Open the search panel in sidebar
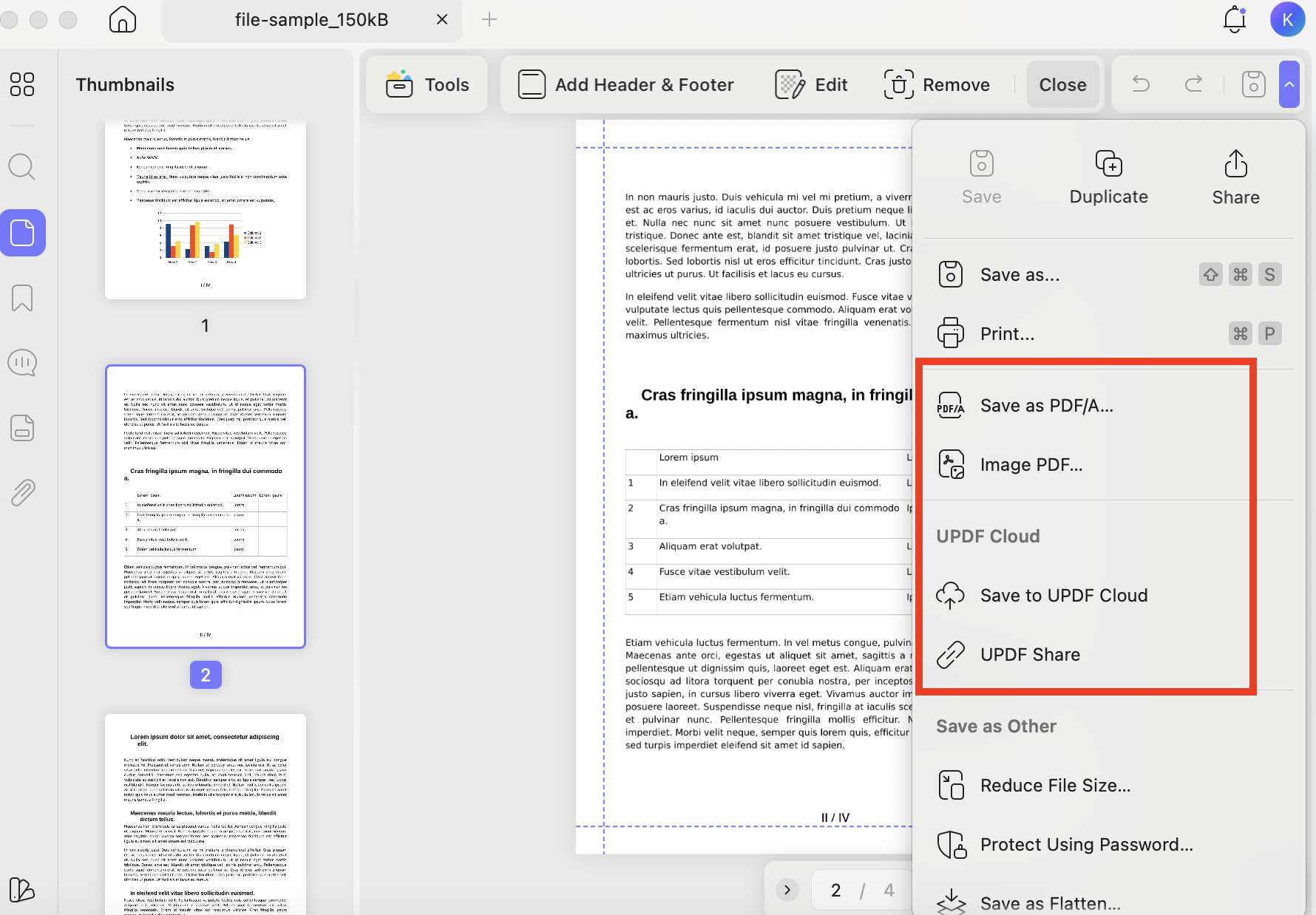 (x=21, y=167)
